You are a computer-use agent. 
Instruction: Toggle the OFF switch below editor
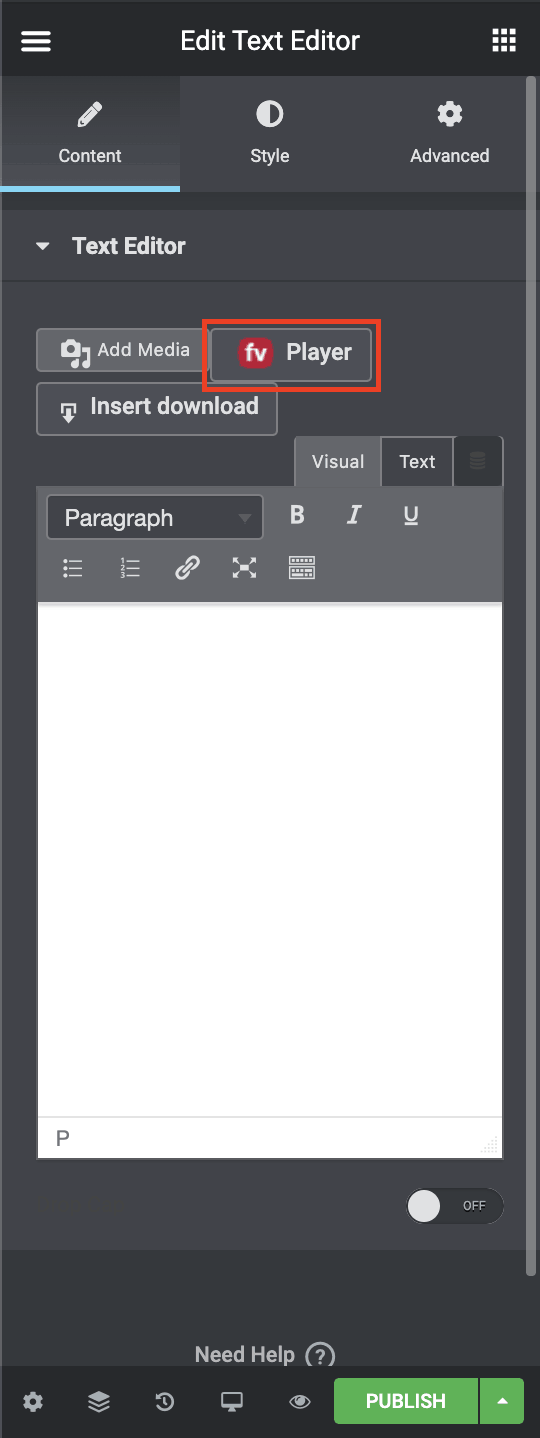click(x=455, y=1206)
